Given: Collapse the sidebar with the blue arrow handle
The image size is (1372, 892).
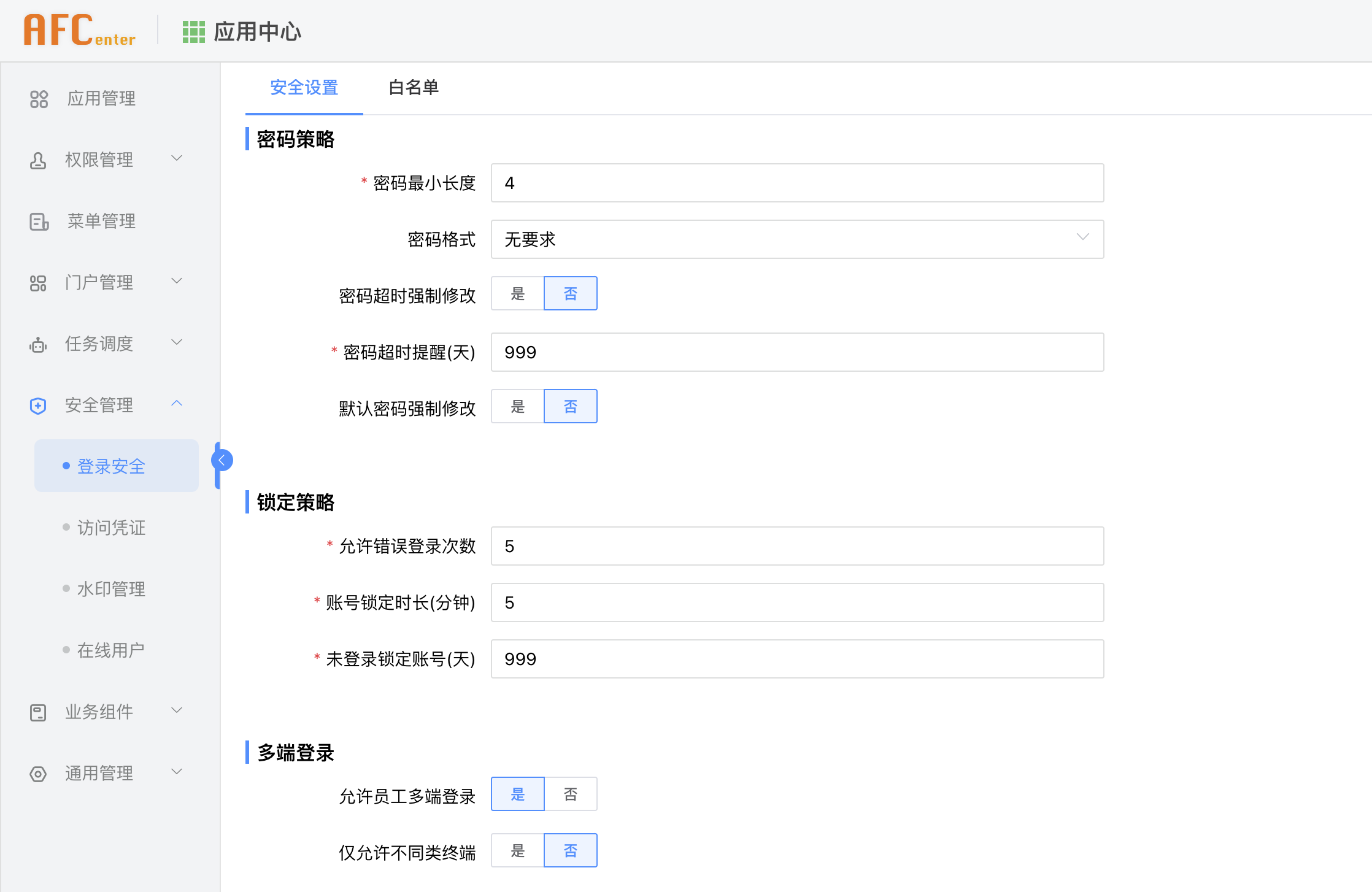Looking at the screenshot, I should click(222, 459).
